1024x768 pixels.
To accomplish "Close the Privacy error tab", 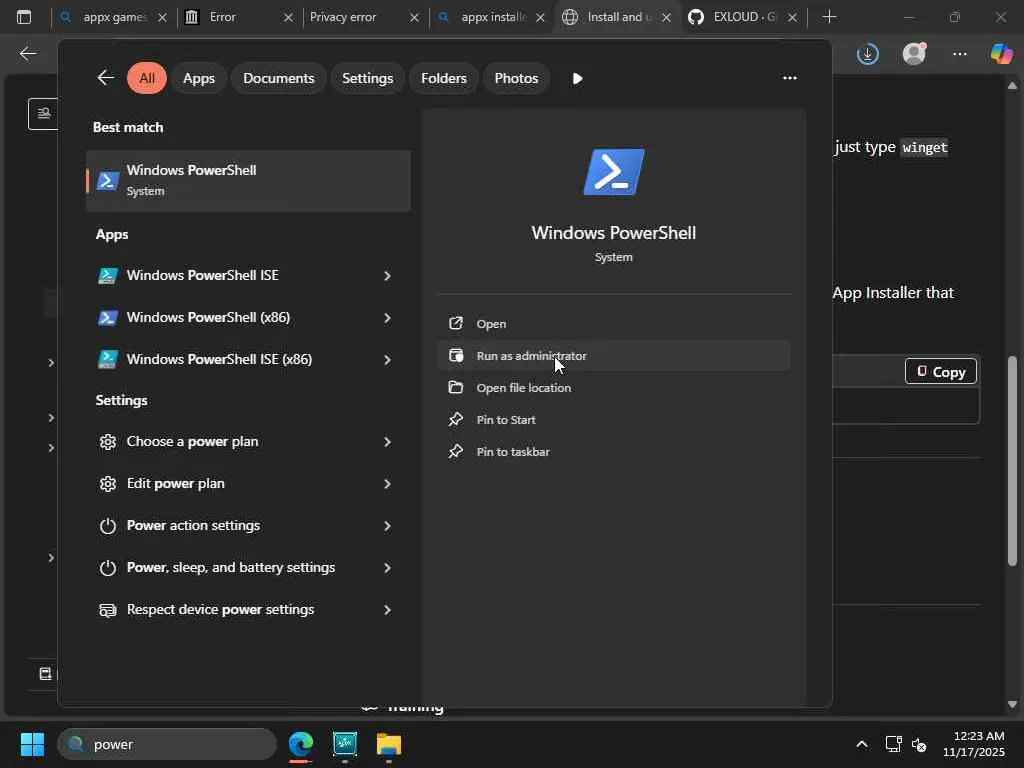I will pyautogui.click(x=414, y=18).
